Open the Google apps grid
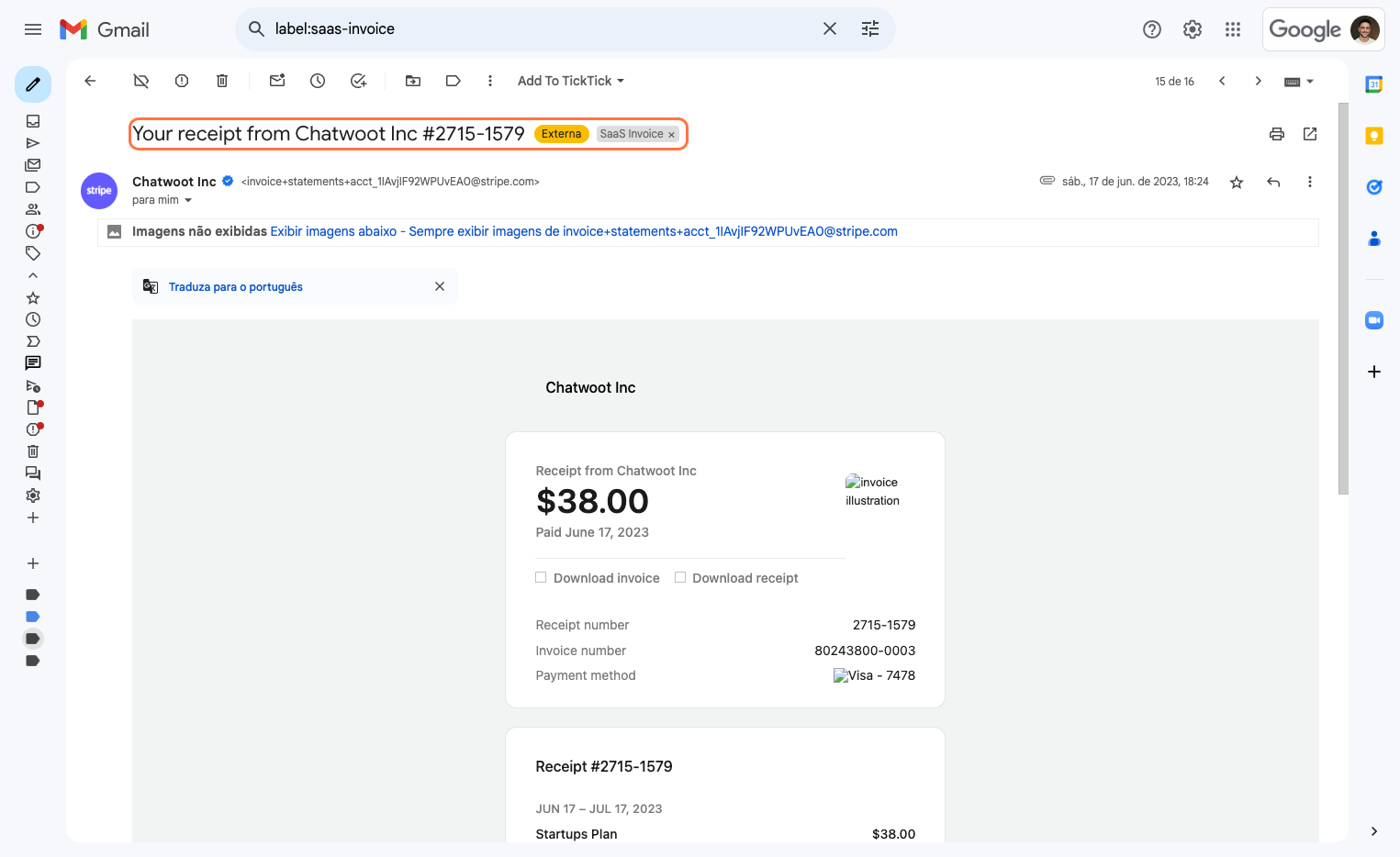Viewport: 1400px width, 857px height. [x=1233, y=29]
